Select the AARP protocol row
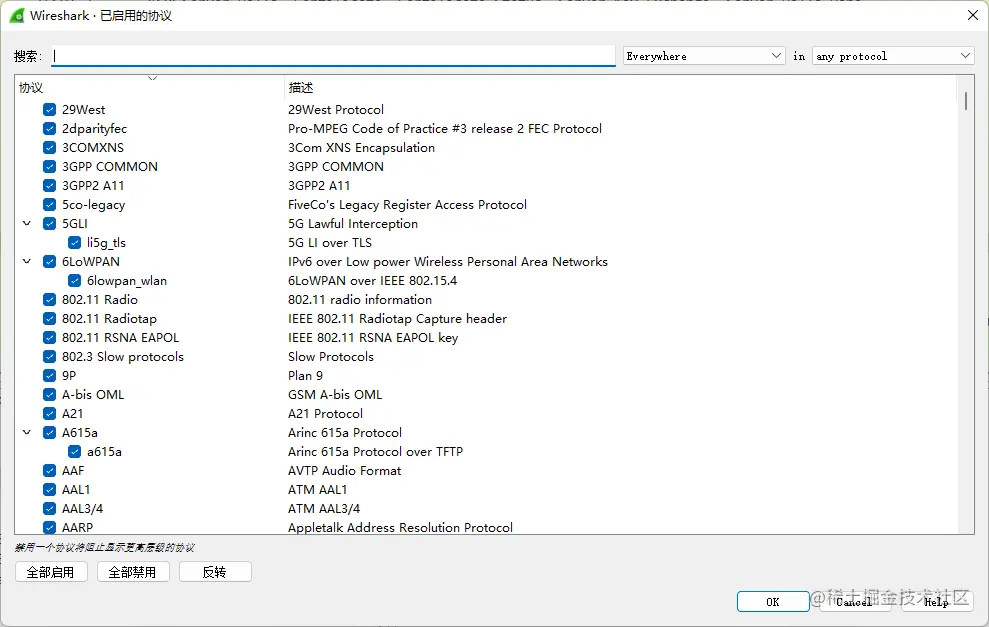 (486, 527)
